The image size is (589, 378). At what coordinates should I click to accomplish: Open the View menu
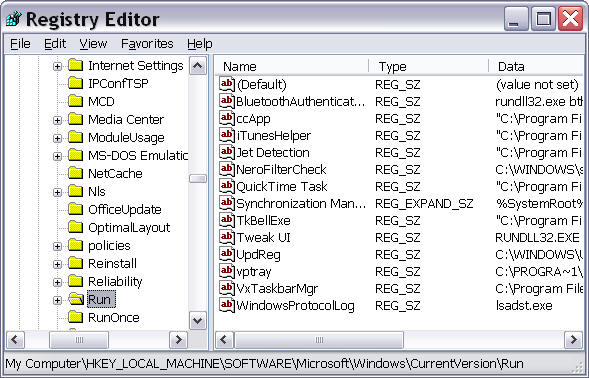point(93,44)
